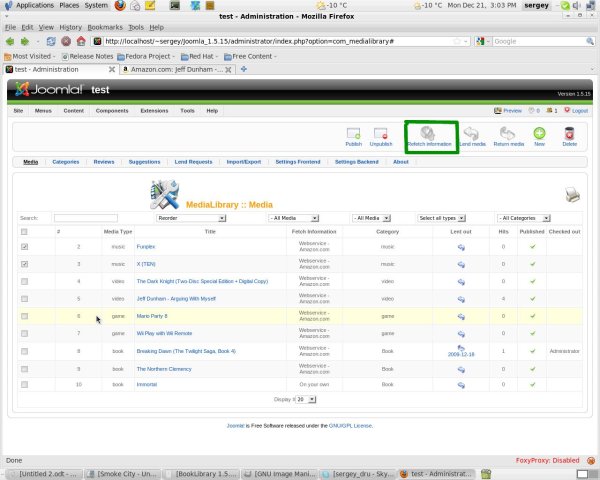Toggle the select-all checkbox in table header
Screen dimensions: 600x480
24,232
